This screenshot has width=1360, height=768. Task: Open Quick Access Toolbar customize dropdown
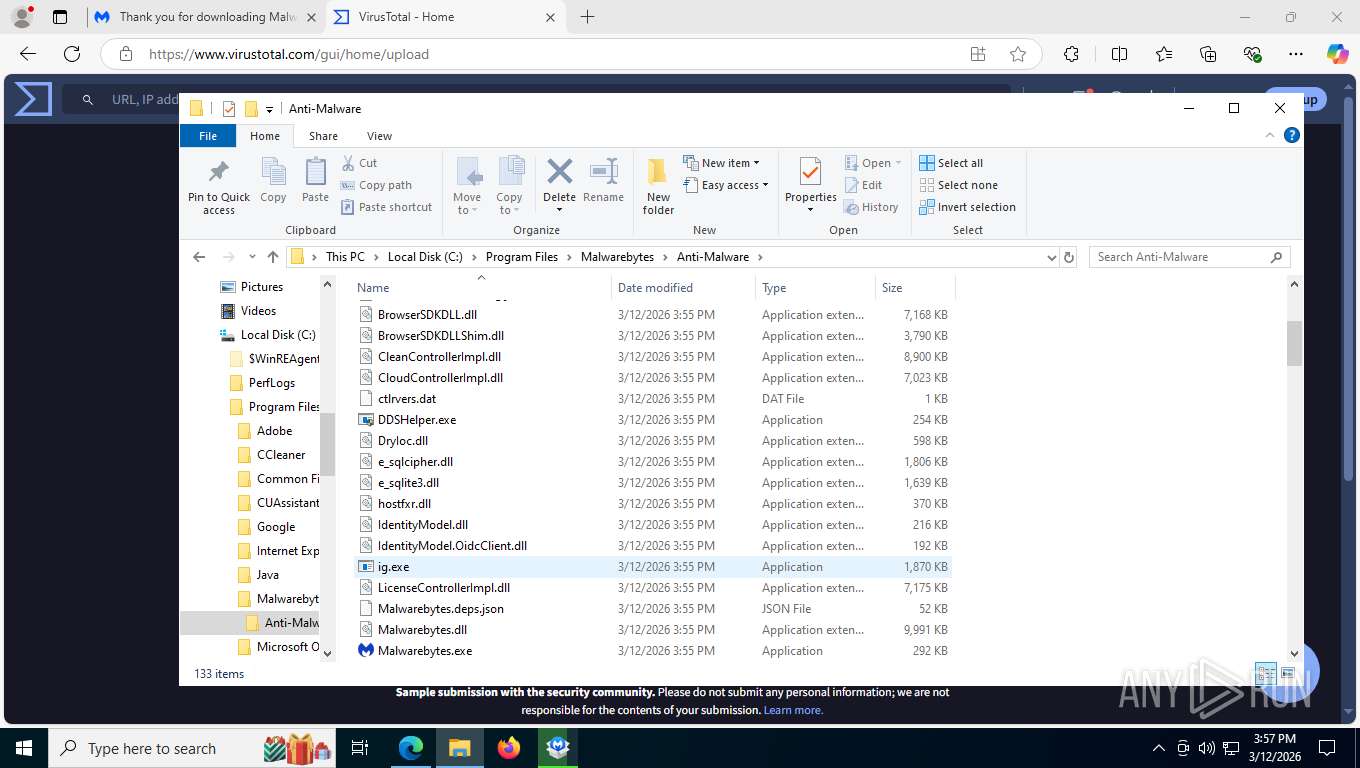click(269, 109)
